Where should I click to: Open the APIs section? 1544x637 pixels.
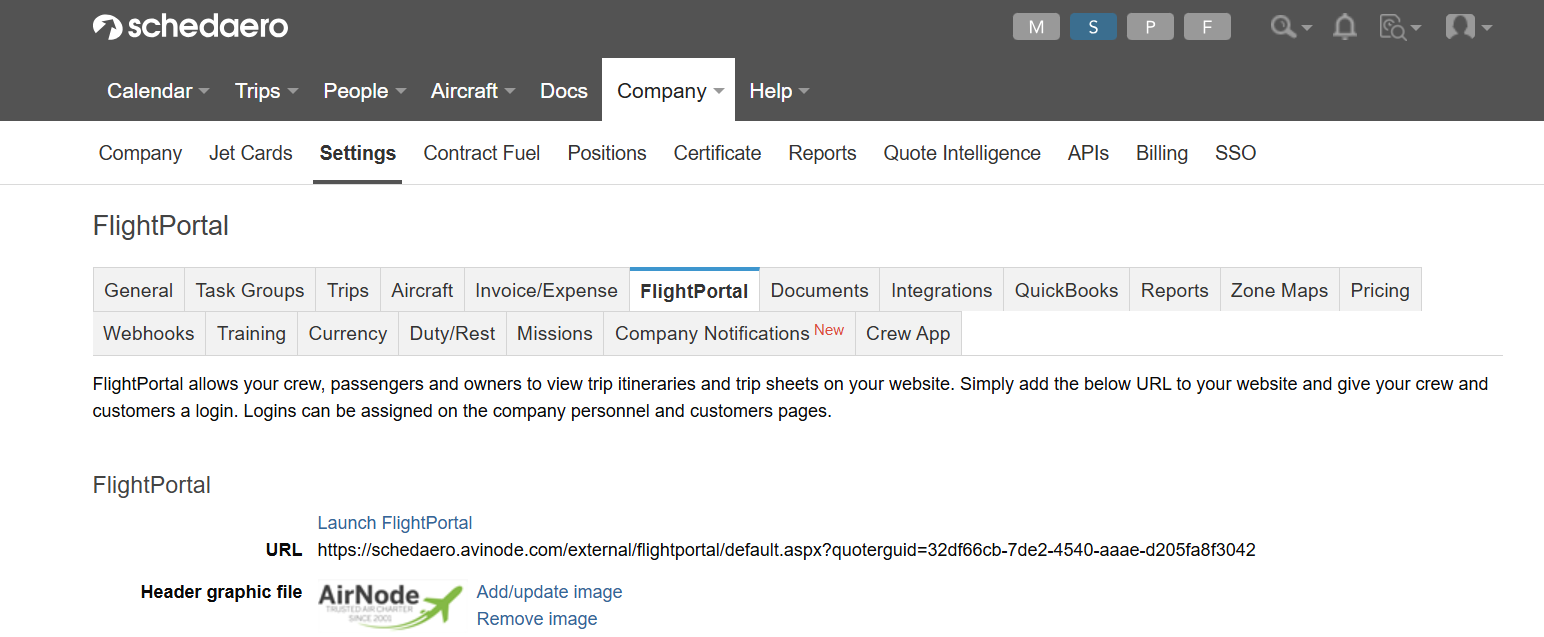click(x=1088, y=153)
